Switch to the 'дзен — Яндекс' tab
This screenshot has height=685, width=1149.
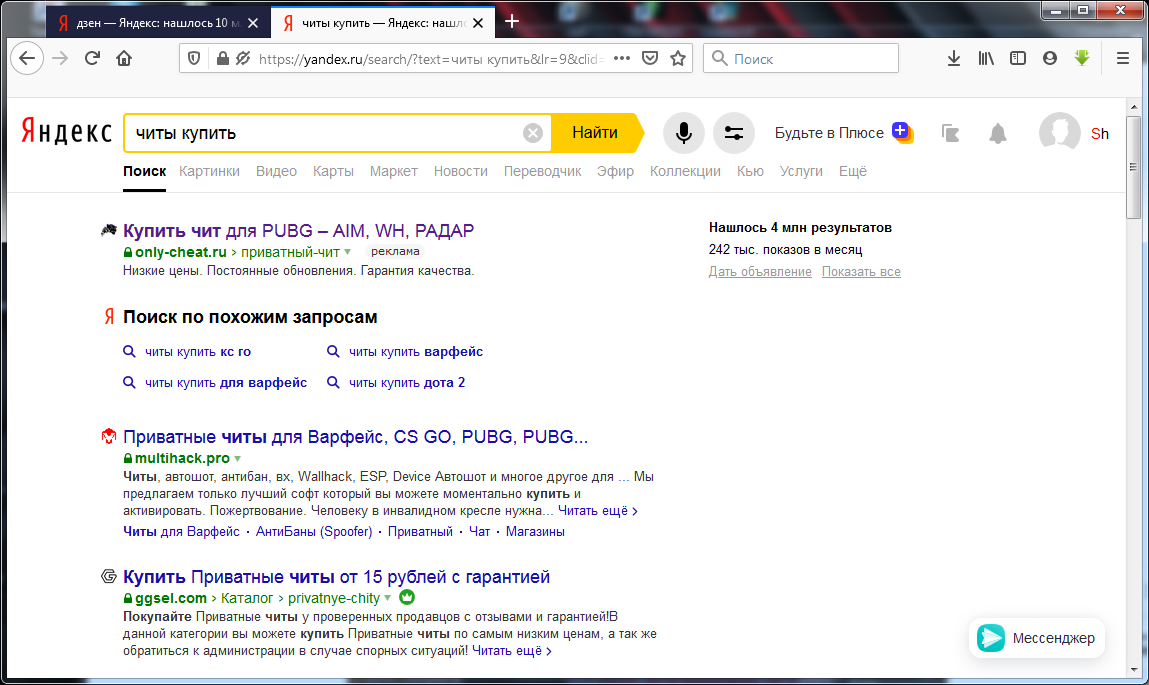158,23
